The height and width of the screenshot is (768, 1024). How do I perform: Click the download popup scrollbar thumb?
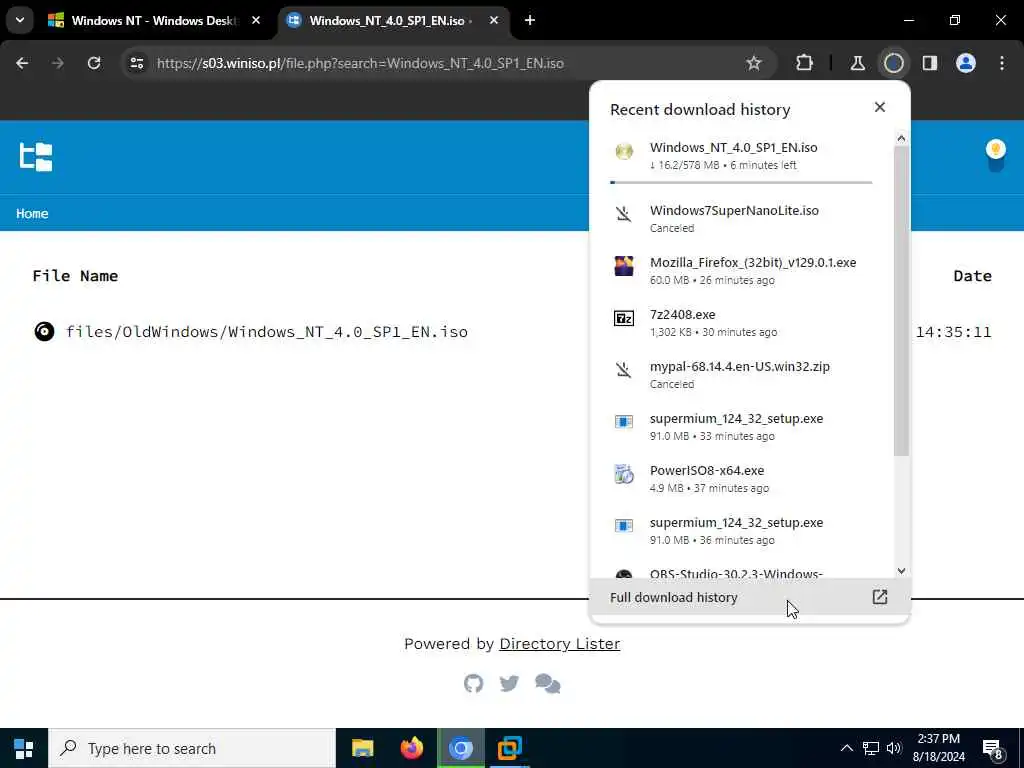(901, 300)
